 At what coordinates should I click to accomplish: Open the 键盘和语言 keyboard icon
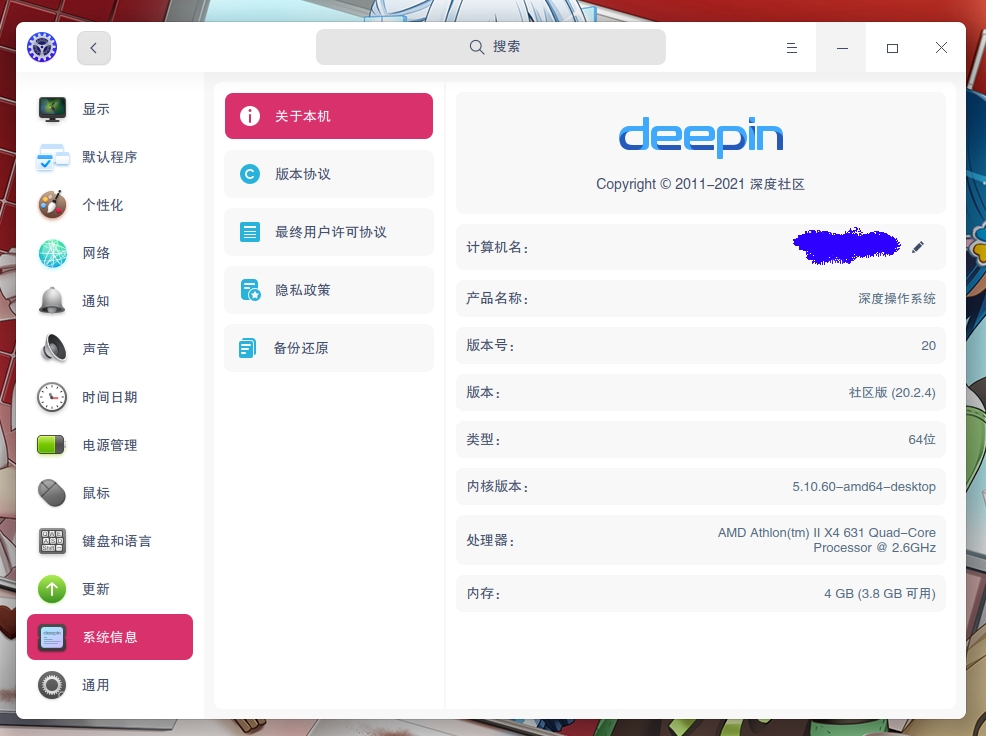pos(52,541)
